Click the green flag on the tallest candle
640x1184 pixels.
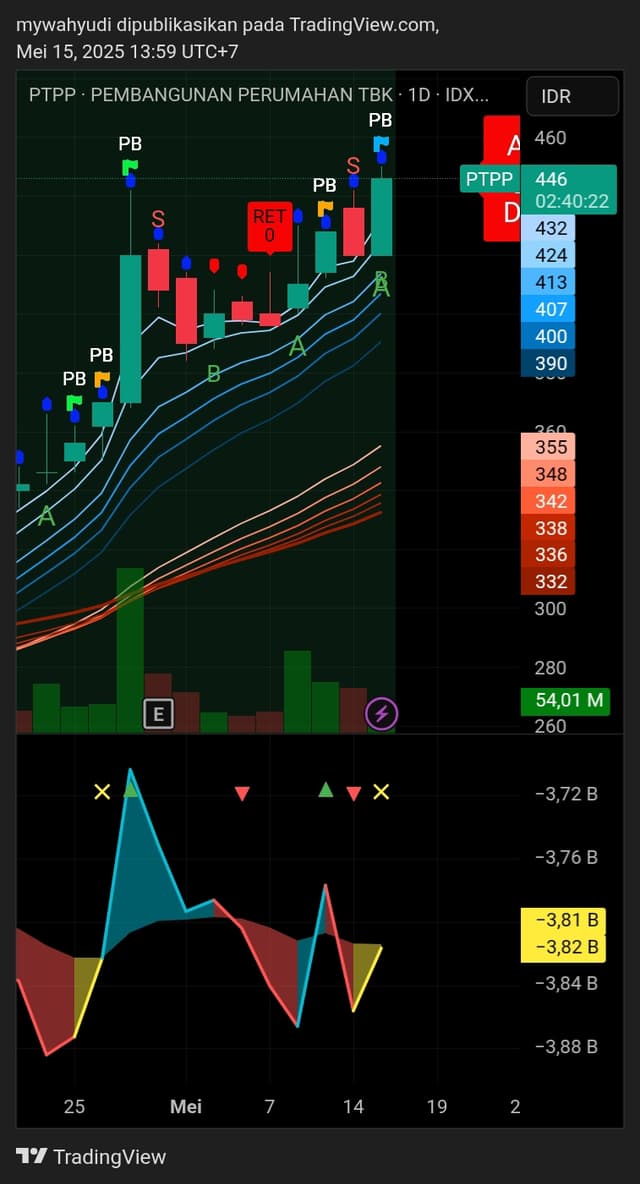click(x=130, y=167)
